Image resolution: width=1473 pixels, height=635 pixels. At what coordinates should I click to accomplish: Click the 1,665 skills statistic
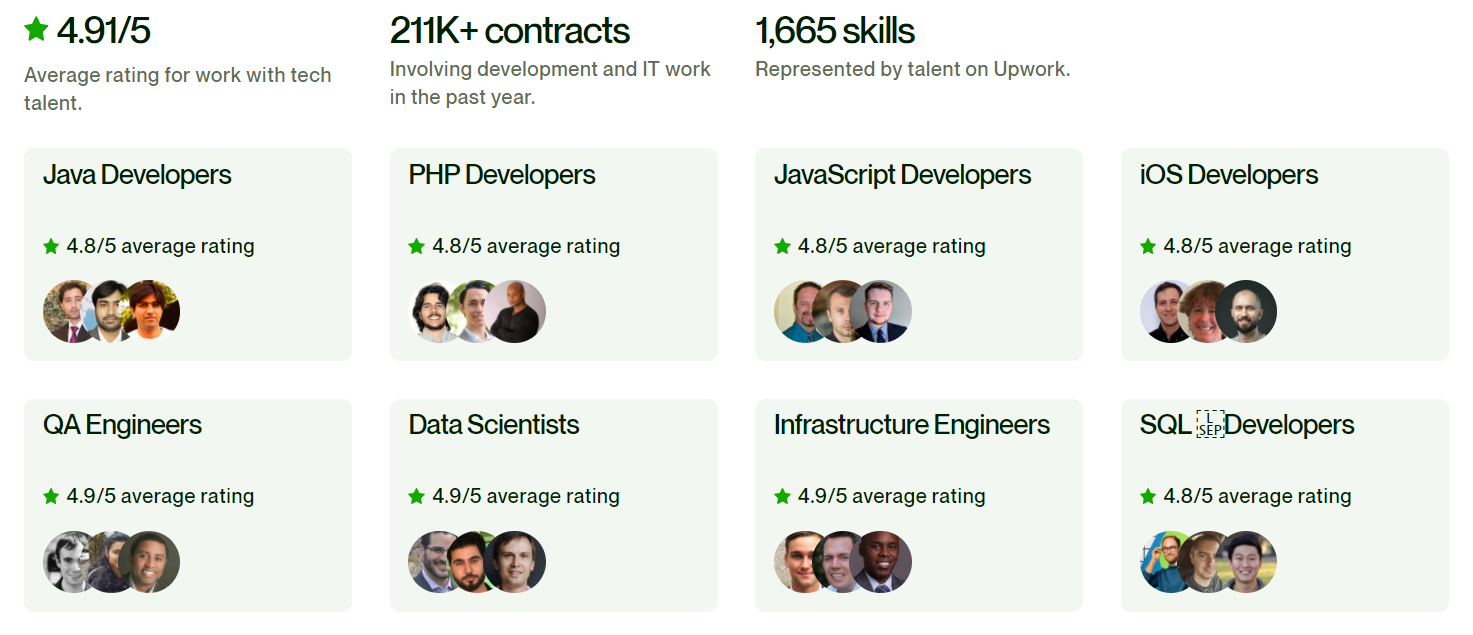click(x=835, y=31)
